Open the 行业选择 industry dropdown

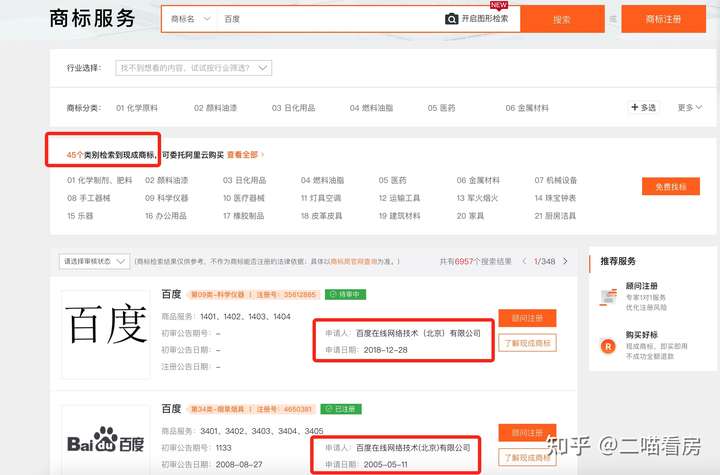(193, 68)
